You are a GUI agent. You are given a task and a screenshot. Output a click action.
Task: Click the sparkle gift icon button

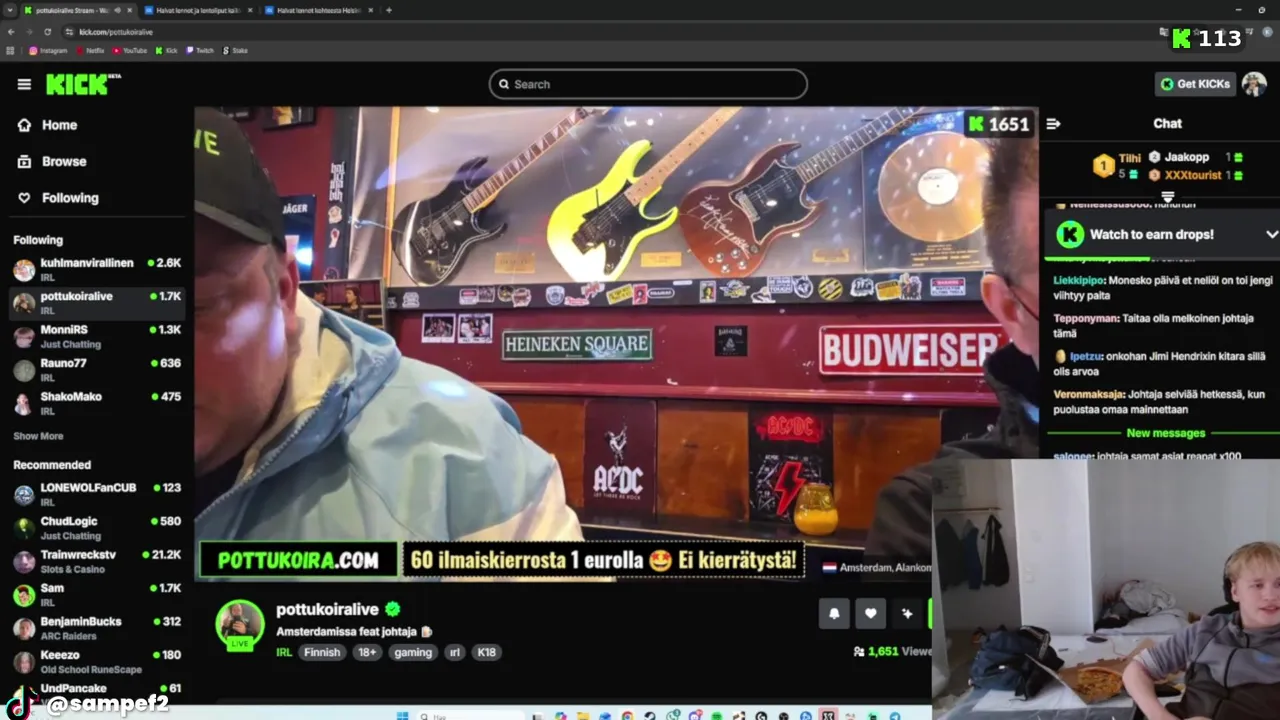pyautogui.click(x=907, y=613)
